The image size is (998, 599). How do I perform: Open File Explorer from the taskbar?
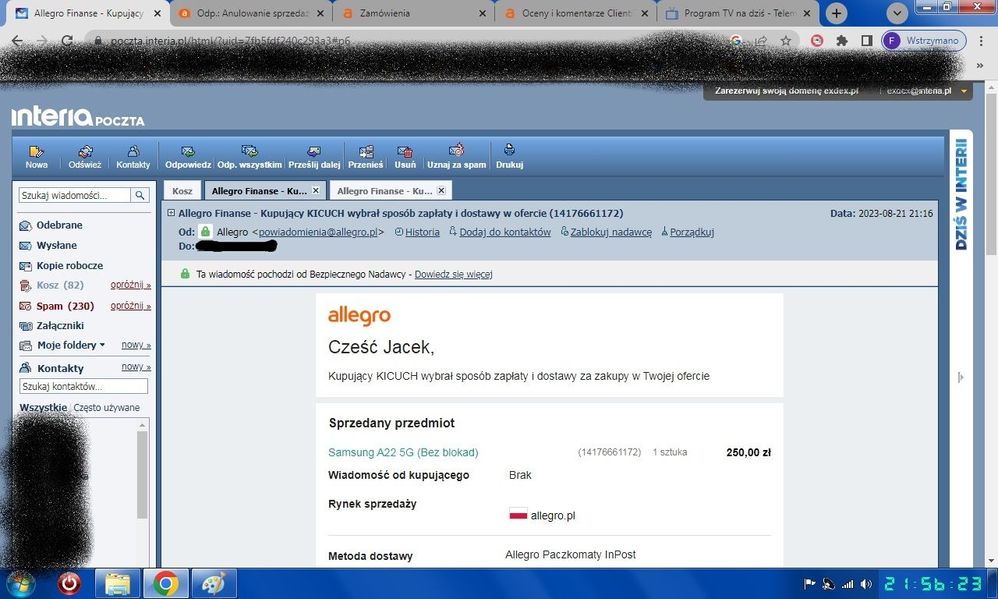[x=117, y=583]
